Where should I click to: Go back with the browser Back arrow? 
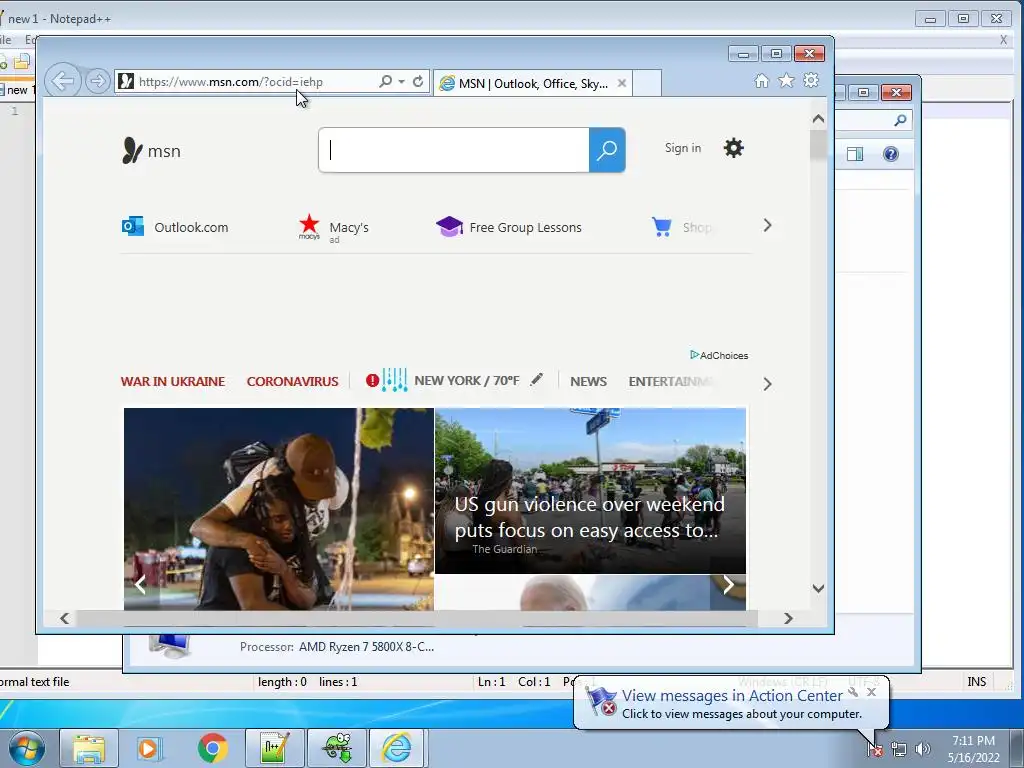click(63, 81)
